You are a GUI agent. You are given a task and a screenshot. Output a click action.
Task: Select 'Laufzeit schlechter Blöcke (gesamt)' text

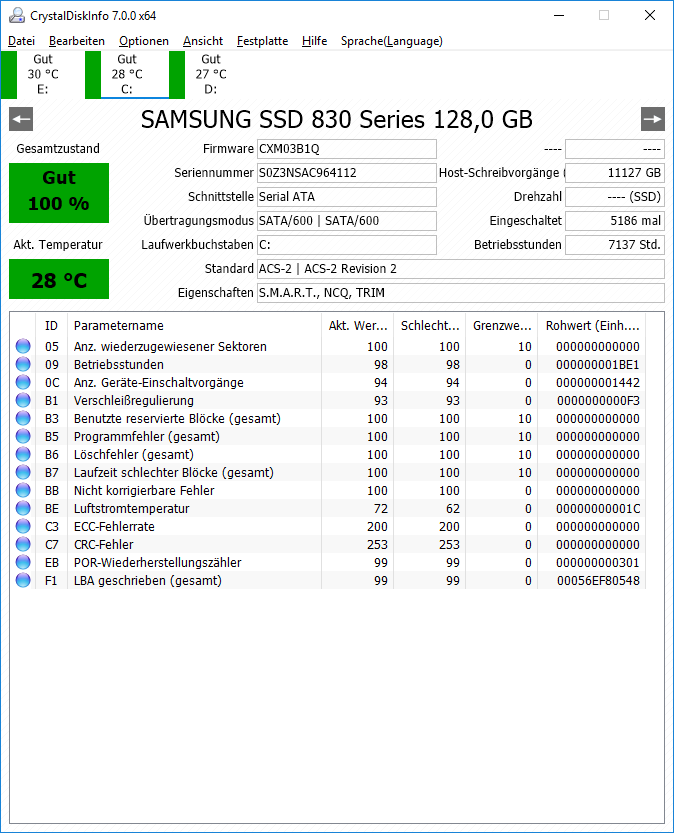point(174,473)
